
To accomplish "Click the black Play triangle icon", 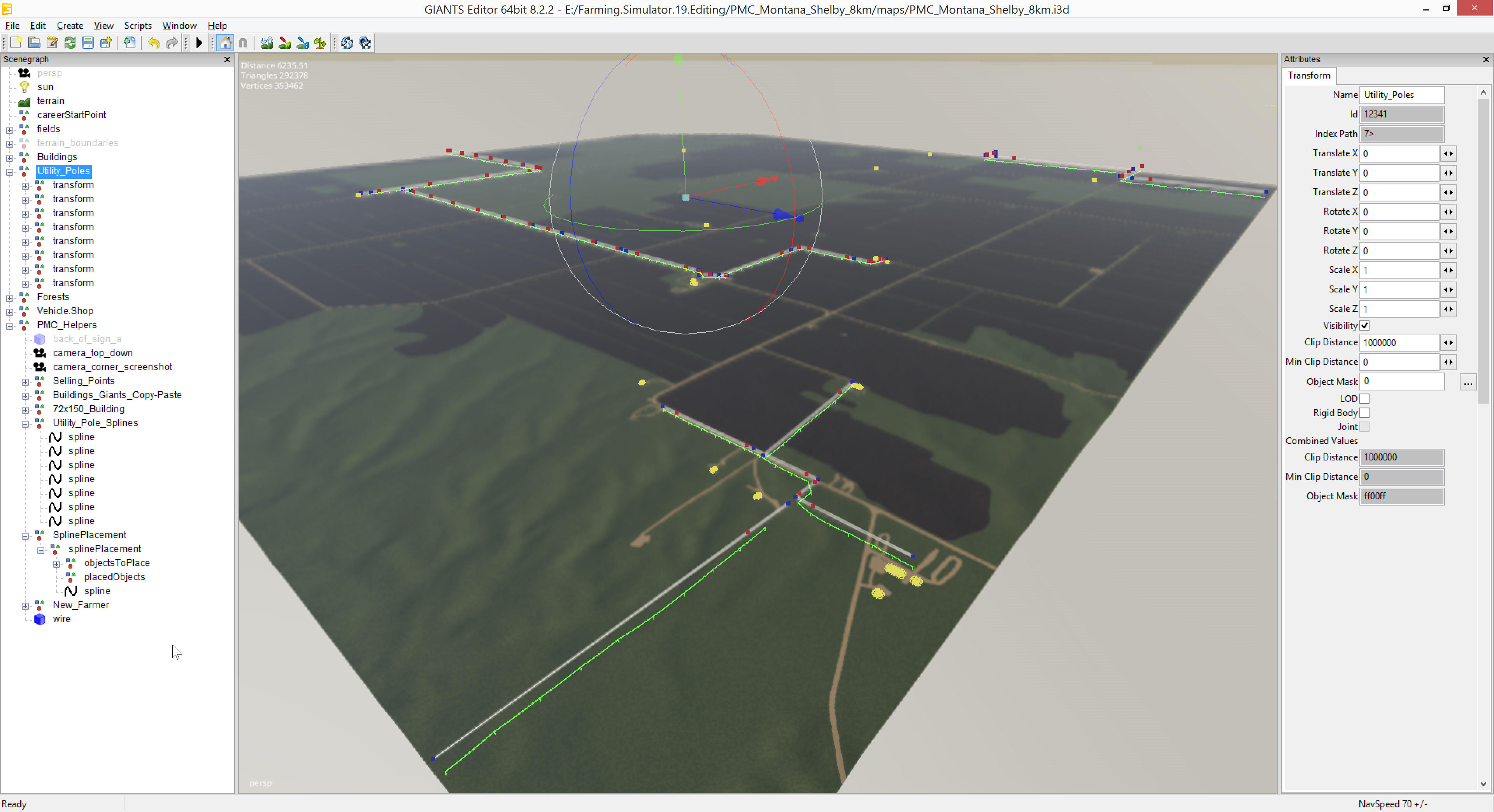I will [199, 43].
